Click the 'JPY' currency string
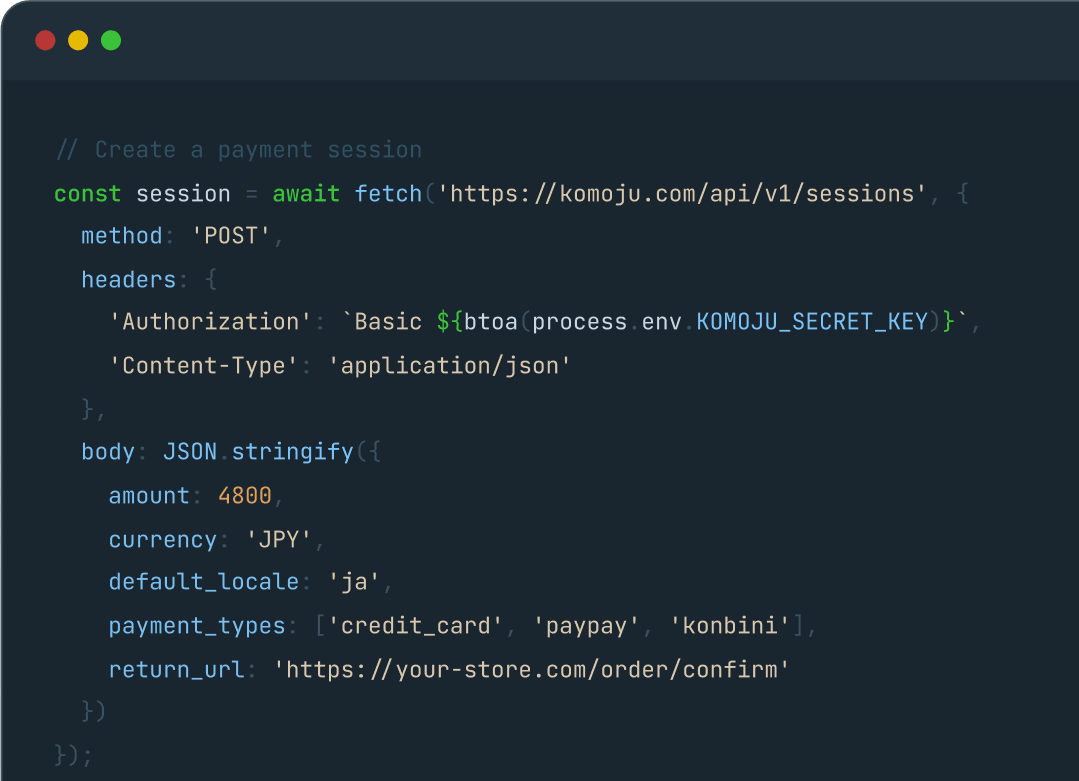The image size is (1079, 781). click(279, 539)
